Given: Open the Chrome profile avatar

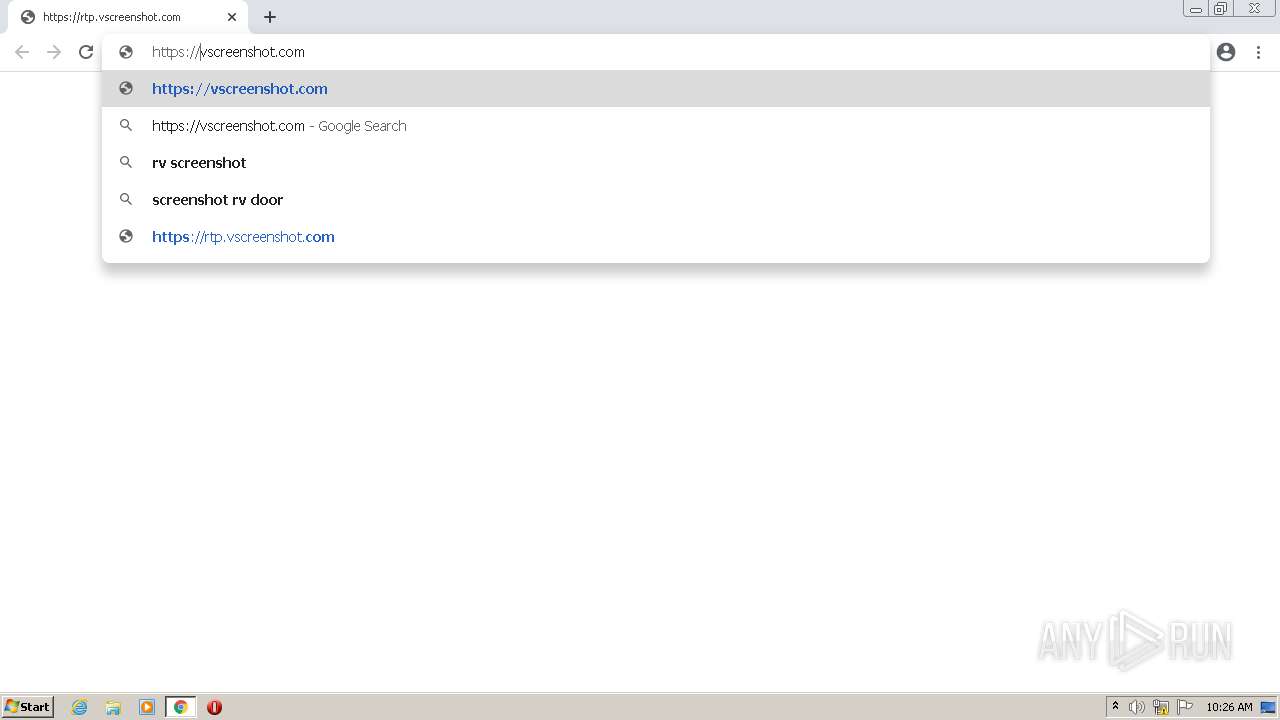Looking at the screenshot, I should coord(1226,52).
